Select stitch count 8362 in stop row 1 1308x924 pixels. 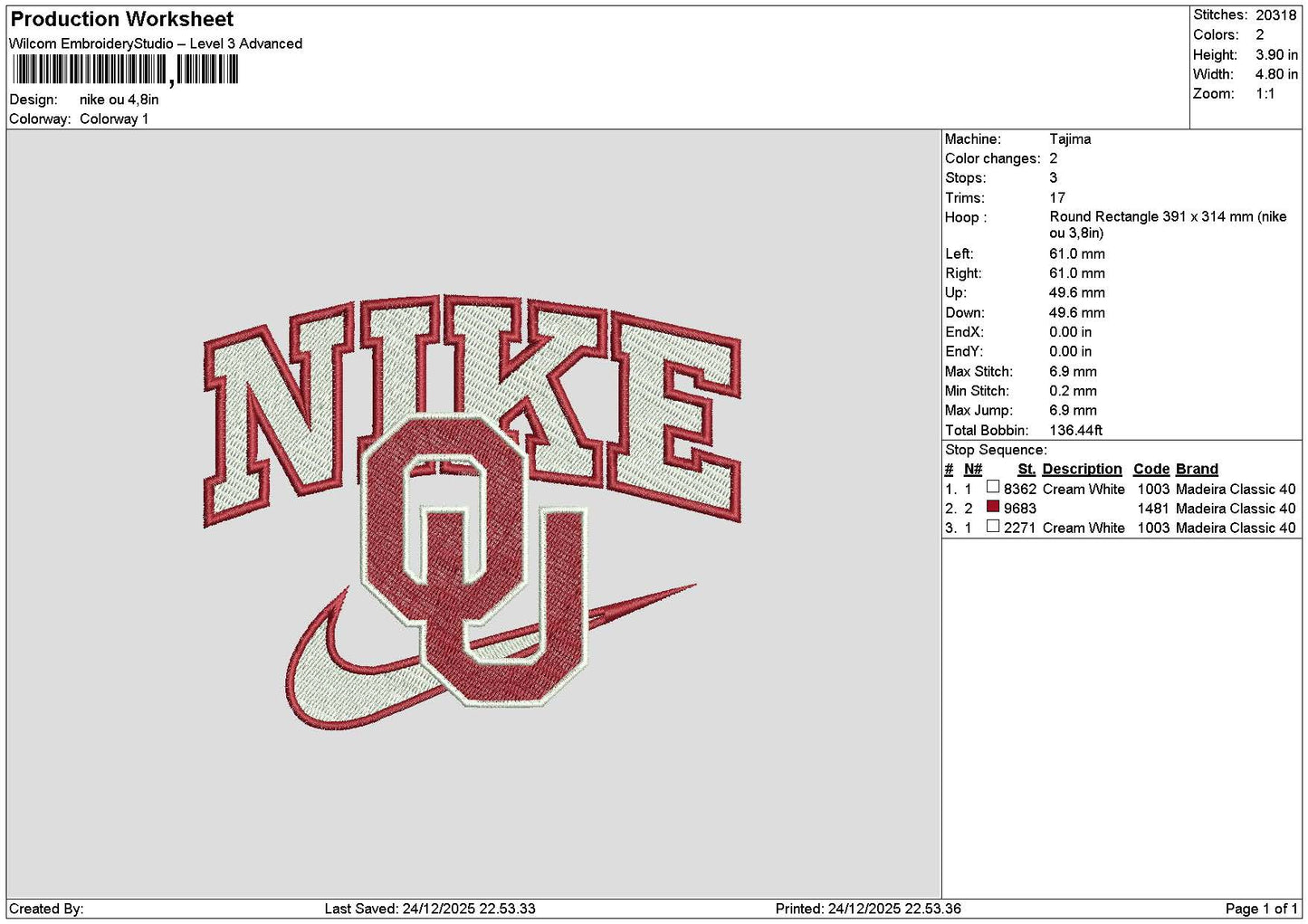coord(1020,489)
